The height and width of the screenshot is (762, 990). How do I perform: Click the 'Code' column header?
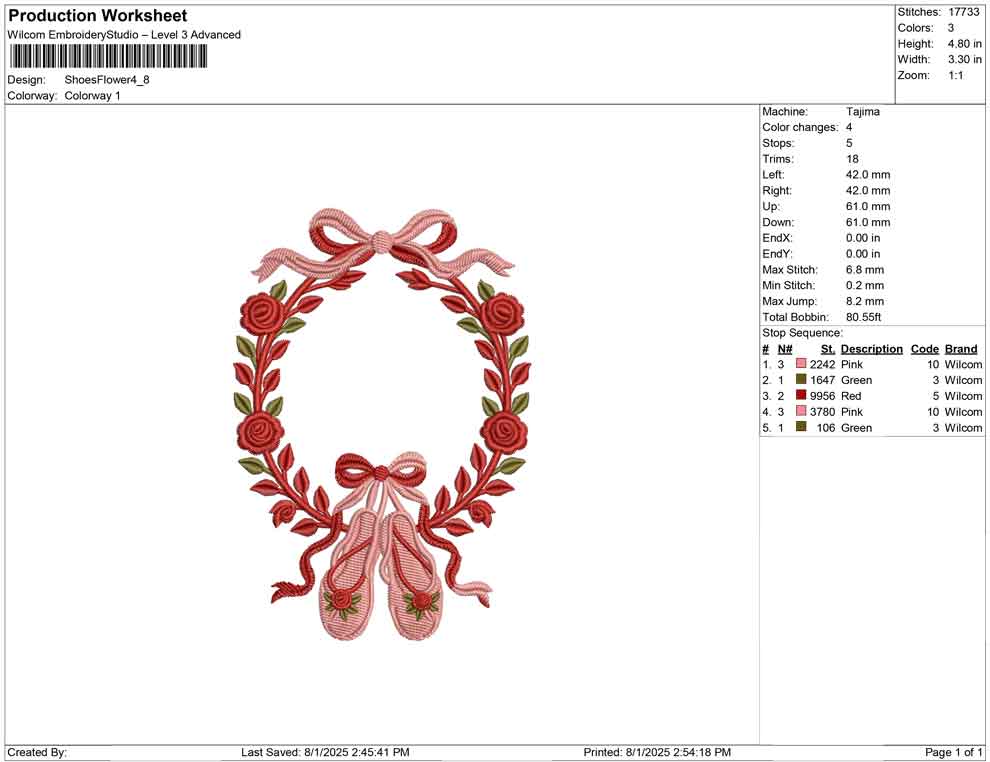click(925, 349)
